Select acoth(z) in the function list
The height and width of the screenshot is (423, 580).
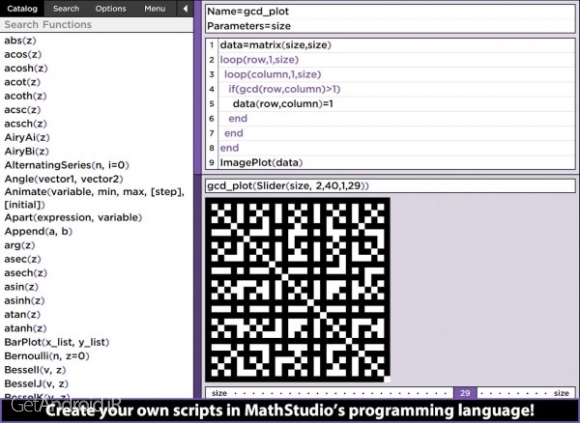coord(26,96)
